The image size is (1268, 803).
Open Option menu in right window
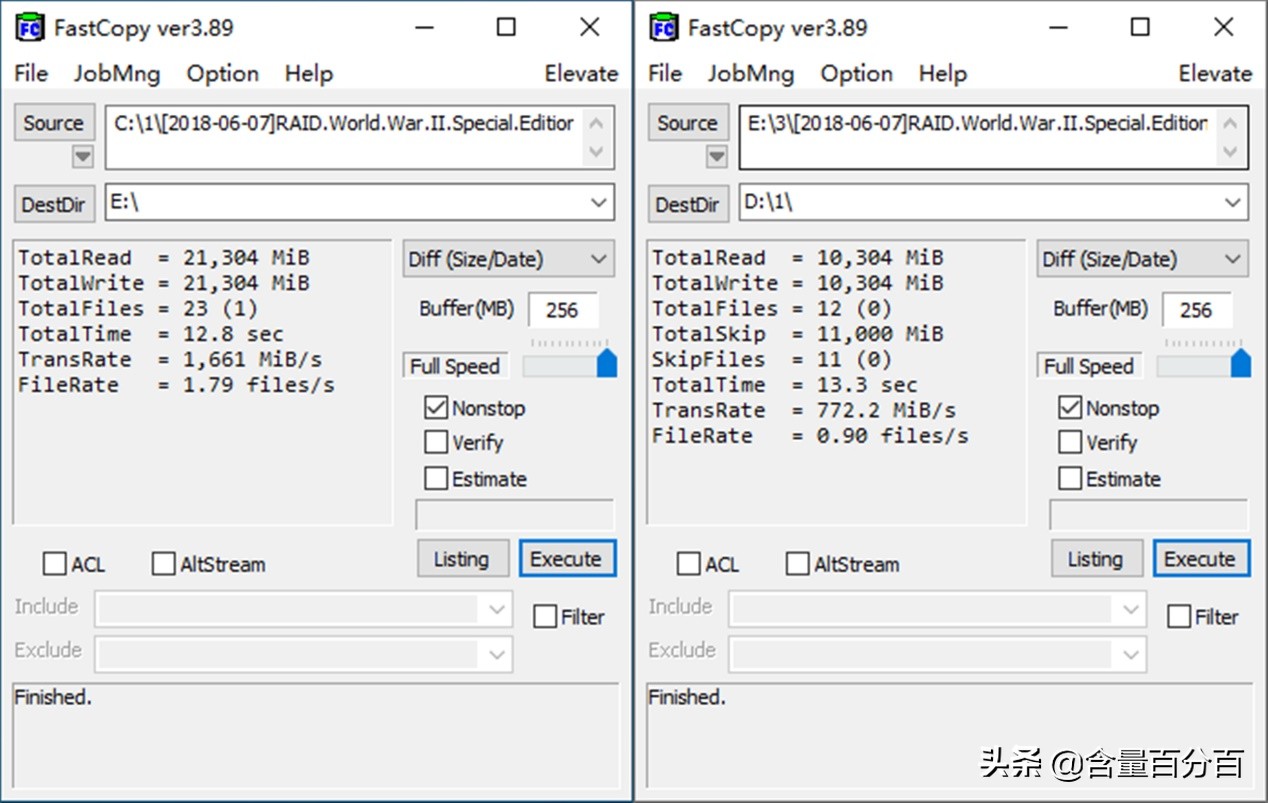(857, 73)
